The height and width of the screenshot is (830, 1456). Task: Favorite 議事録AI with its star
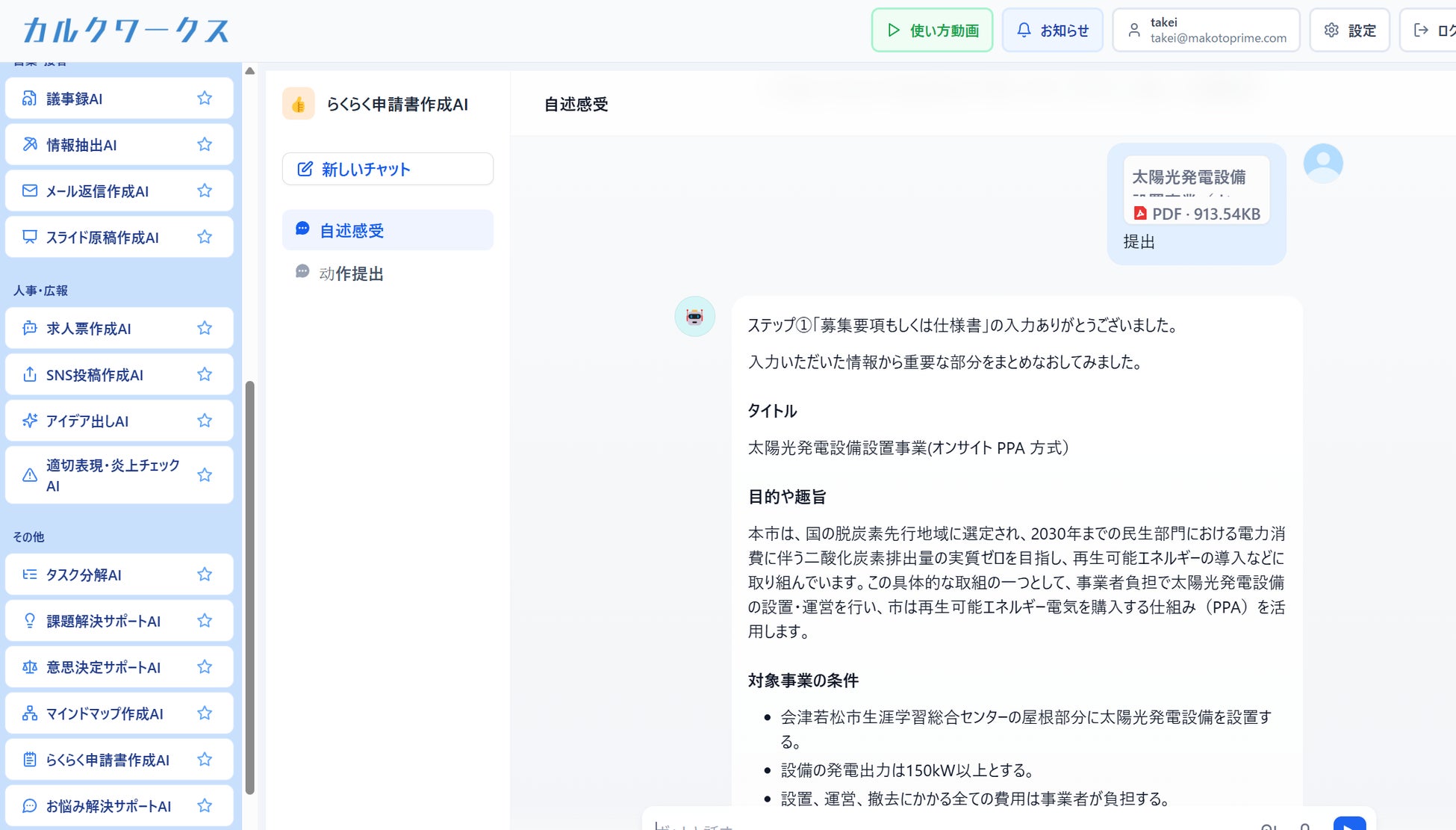pos(205,98)
